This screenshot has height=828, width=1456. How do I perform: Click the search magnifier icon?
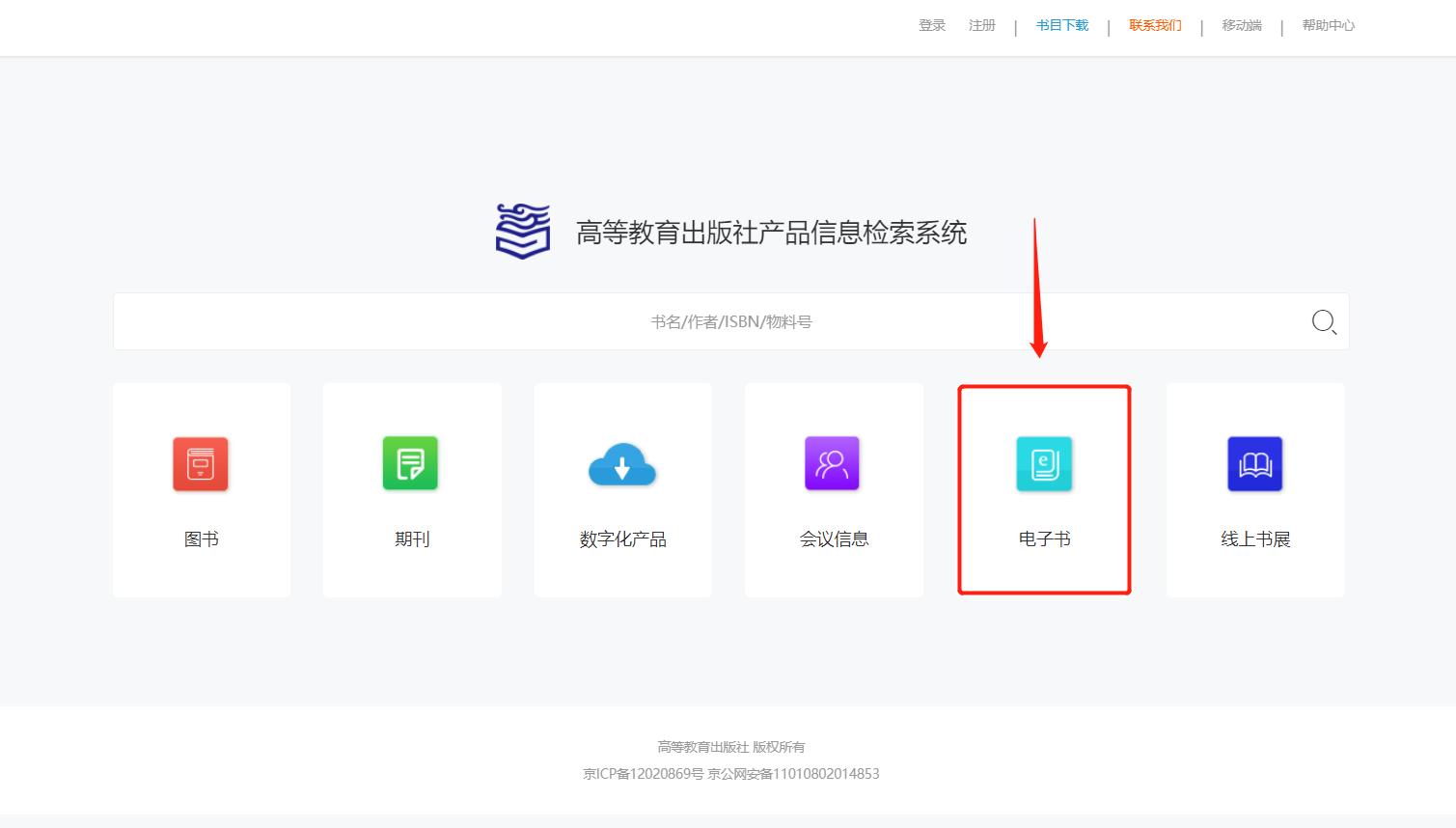click(1323, 321)
